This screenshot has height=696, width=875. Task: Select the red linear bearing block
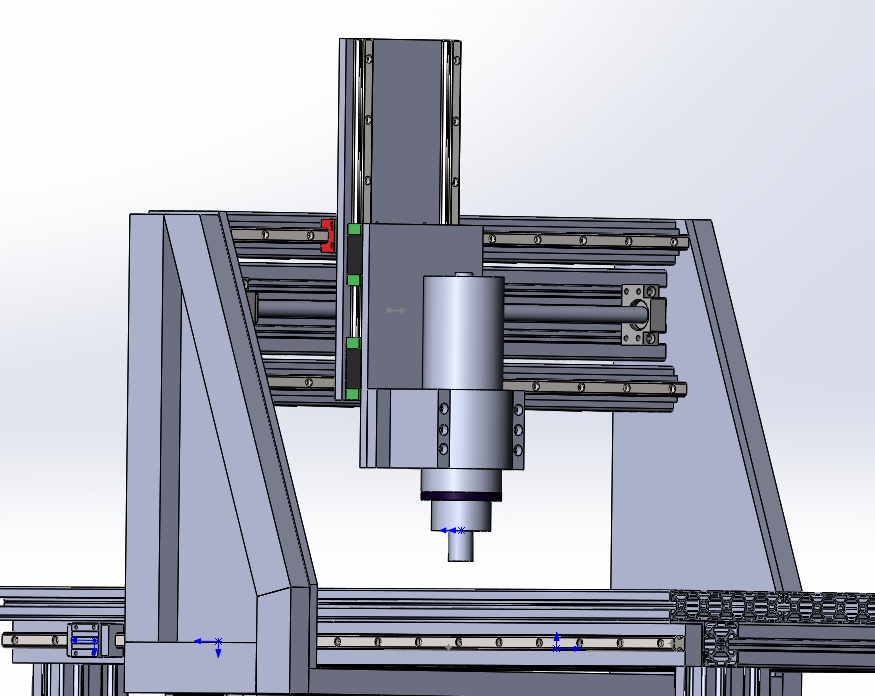pos(328,235)
